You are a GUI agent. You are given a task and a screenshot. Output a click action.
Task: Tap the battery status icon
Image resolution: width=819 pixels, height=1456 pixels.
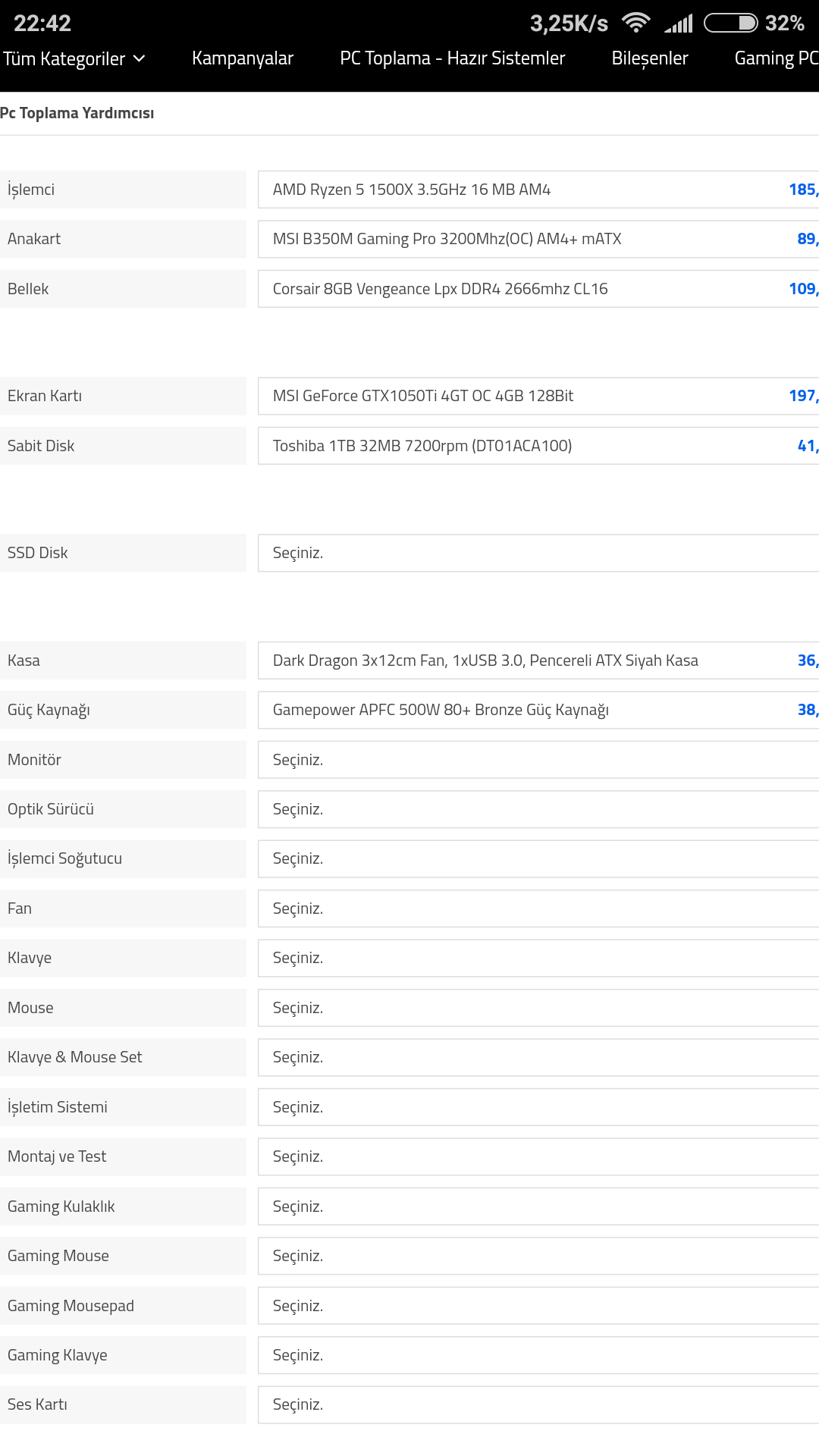point(730,23)
